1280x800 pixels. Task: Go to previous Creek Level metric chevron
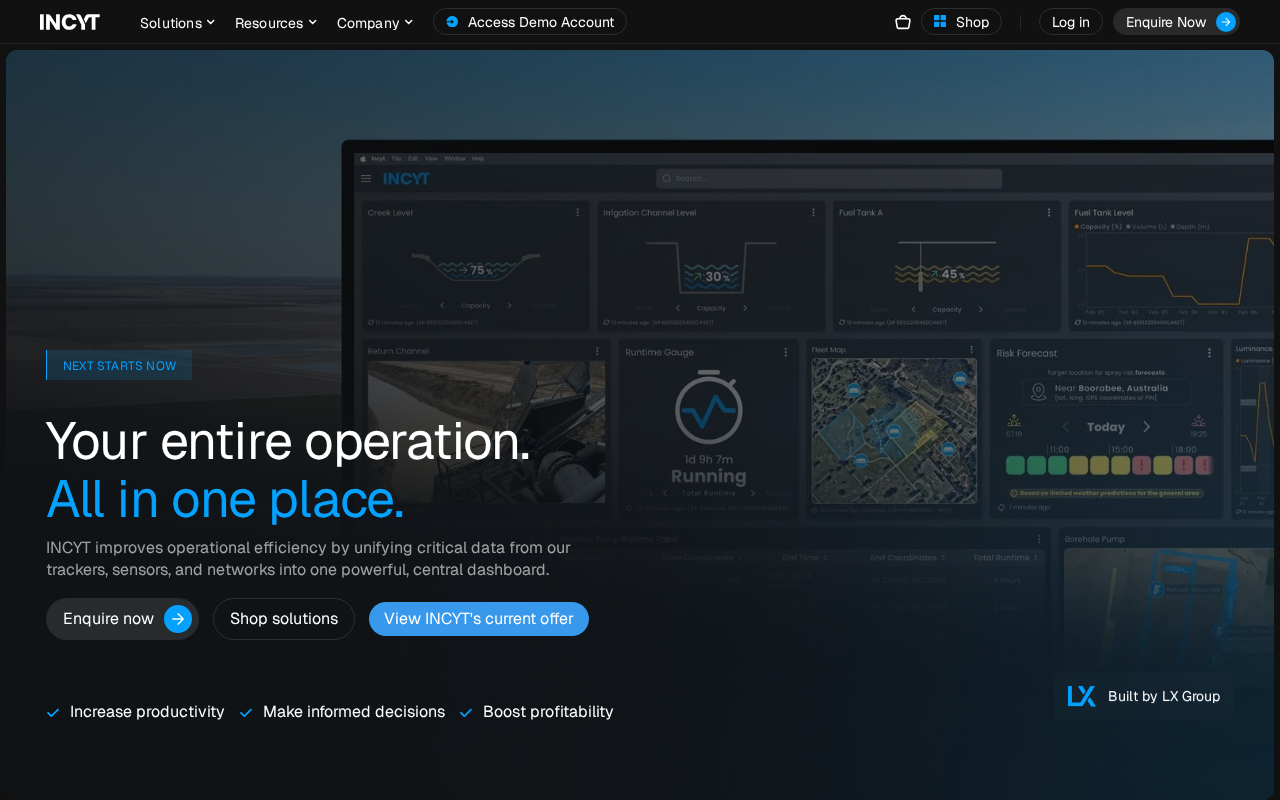click(442, 306)
